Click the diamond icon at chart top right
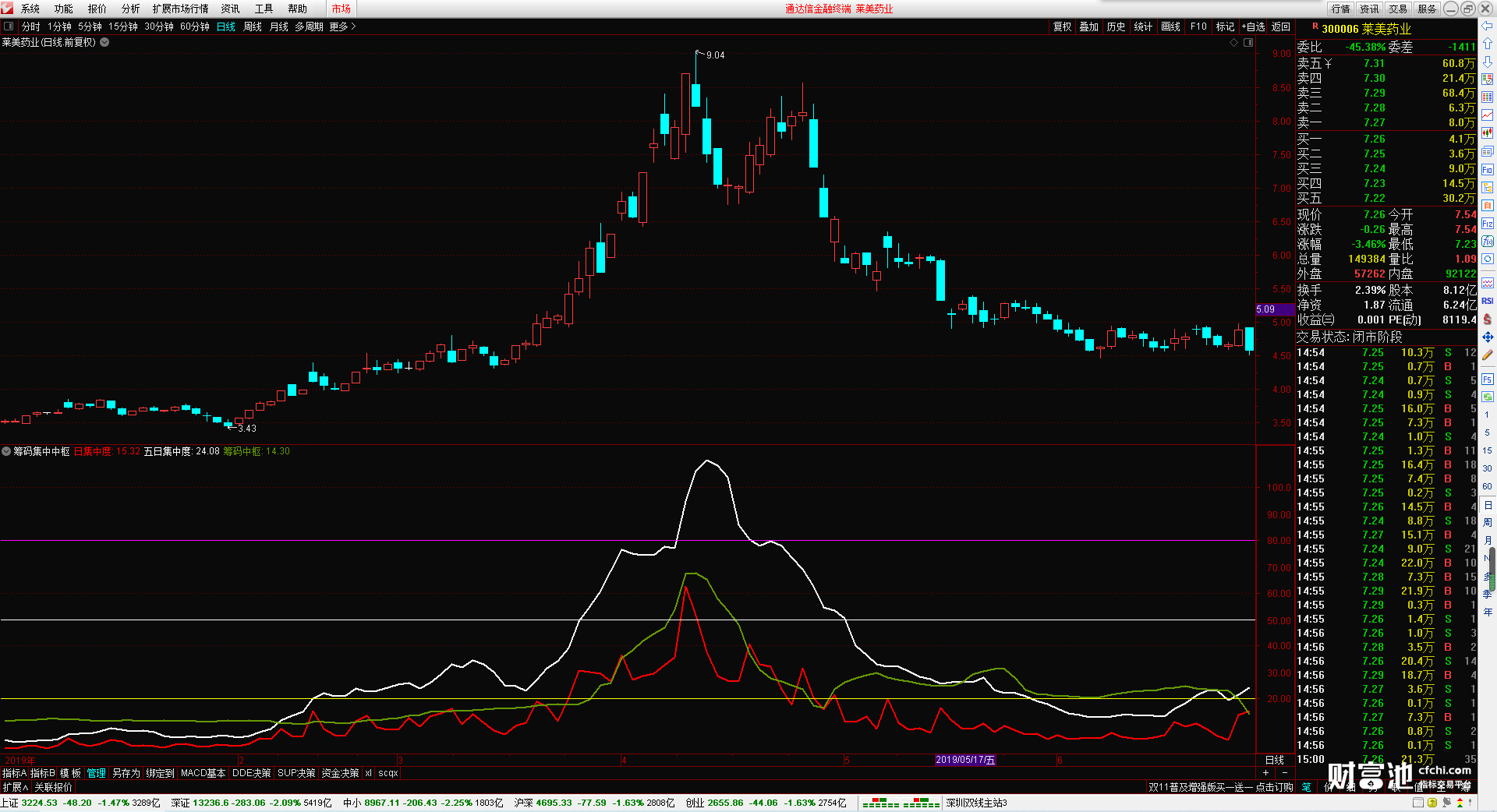 point(1234,43)
